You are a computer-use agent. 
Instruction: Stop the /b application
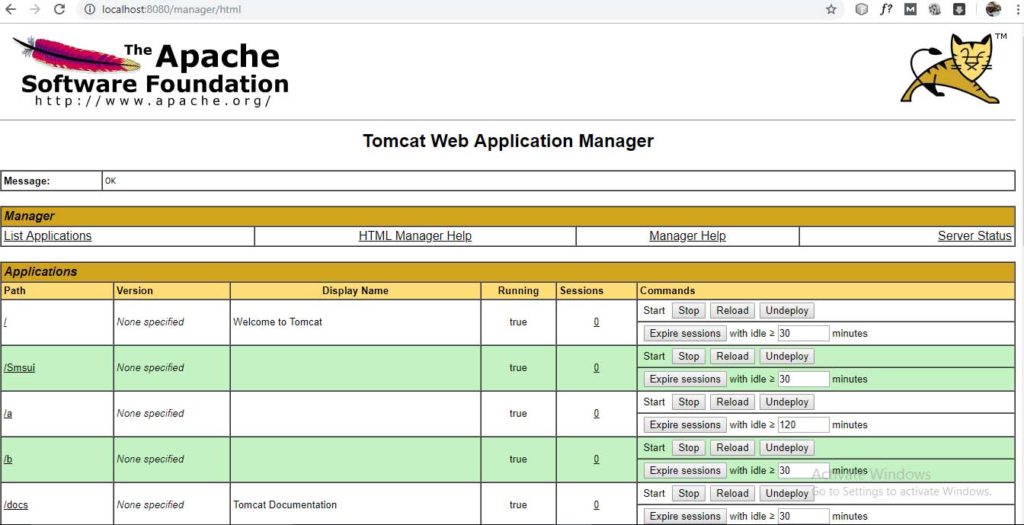(688, 448)
